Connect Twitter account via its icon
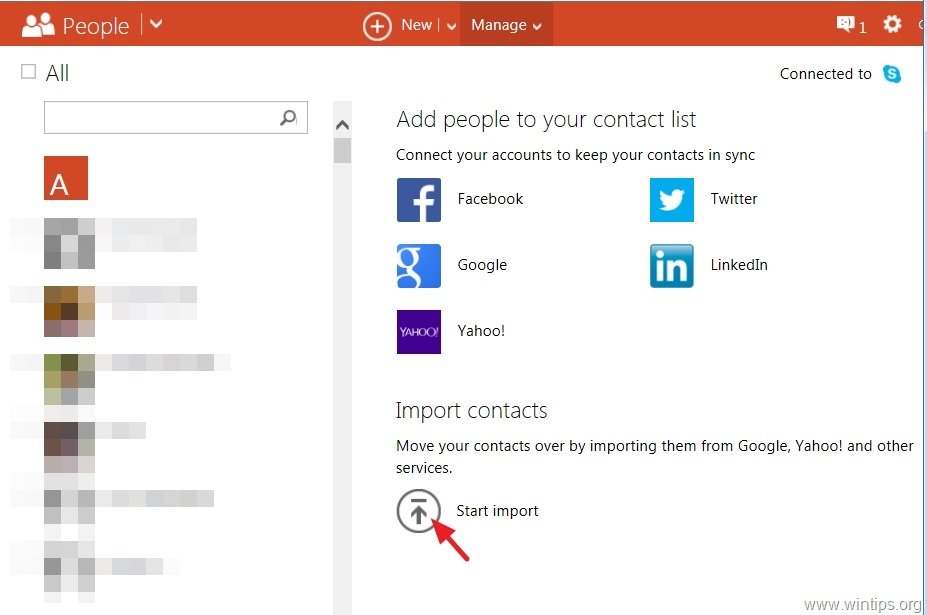 coord(672,200)
